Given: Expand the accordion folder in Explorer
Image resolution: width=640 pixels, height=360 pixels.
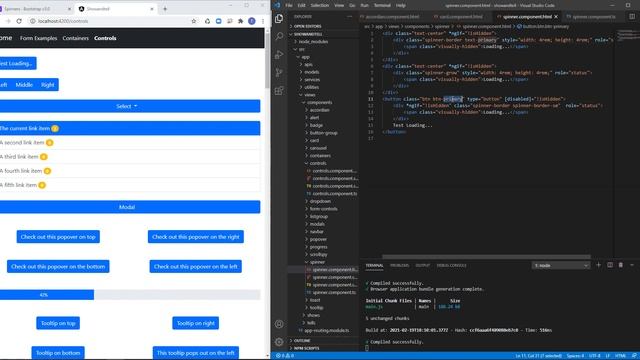Looking at the screenshot, I should tap(319, 110).
